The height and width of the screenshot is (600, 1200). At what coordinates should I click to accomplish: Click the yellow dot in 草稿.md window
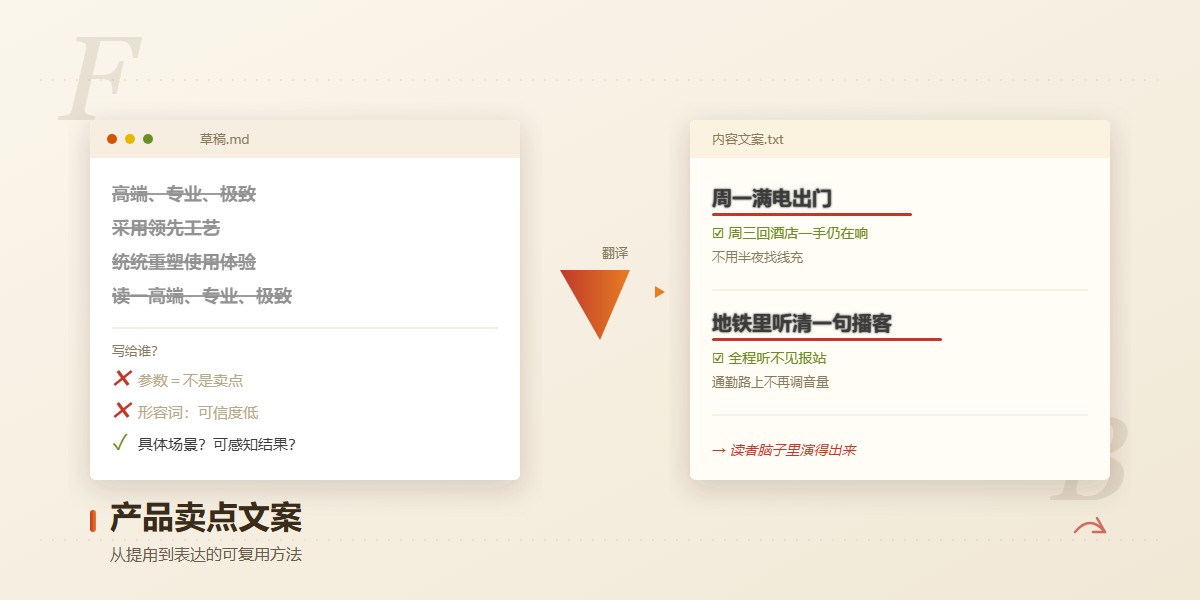click(130, 139)
